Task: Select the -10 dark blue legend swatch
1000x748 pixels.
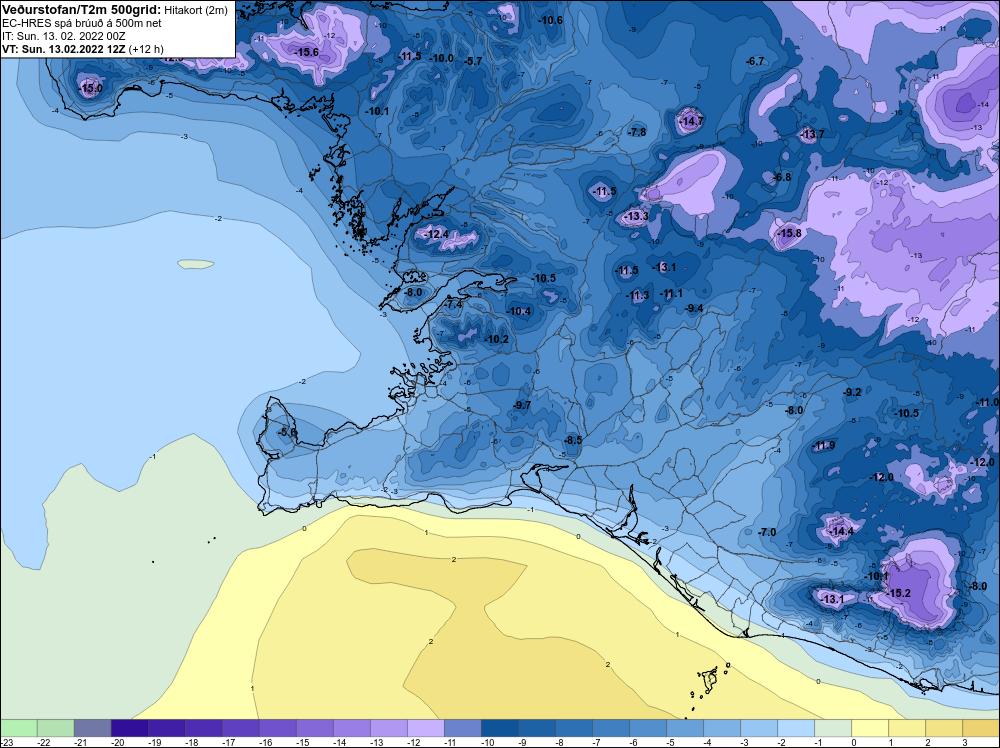Action: [x=500, y=728]
